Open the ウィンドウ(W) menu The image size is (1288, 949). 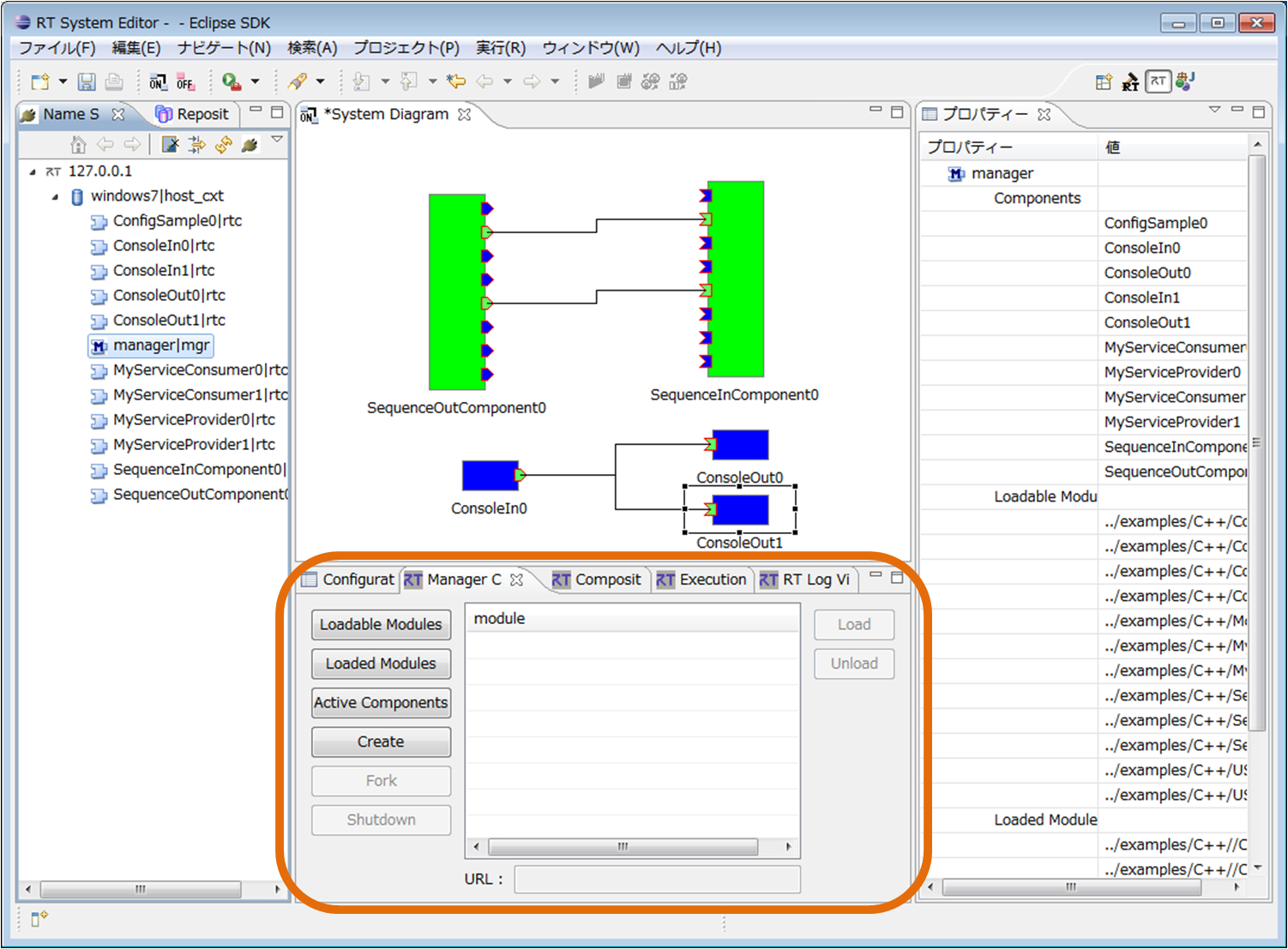590,48
